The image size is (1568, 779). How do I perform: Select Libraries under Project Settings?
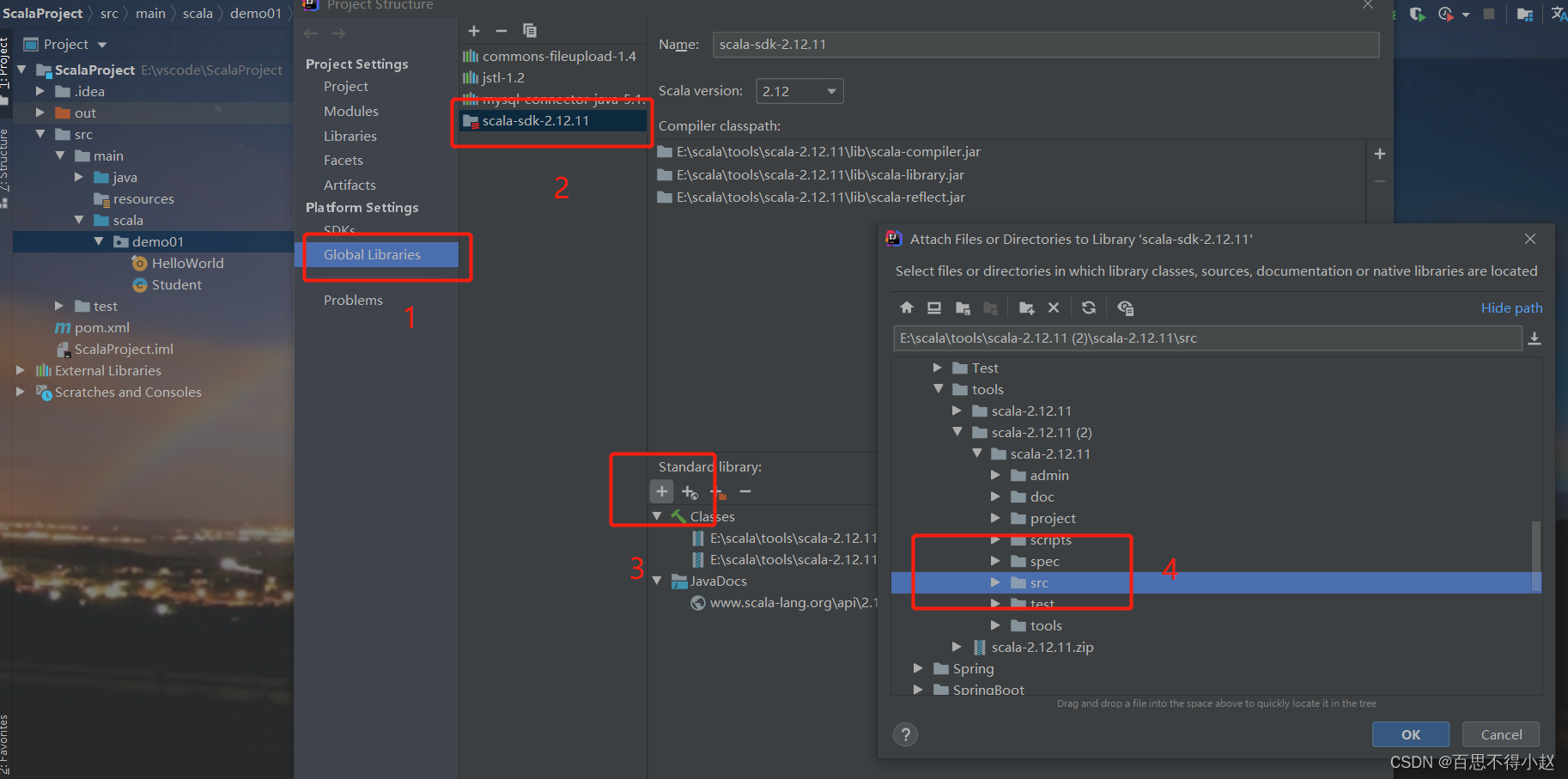coord(350,137)
